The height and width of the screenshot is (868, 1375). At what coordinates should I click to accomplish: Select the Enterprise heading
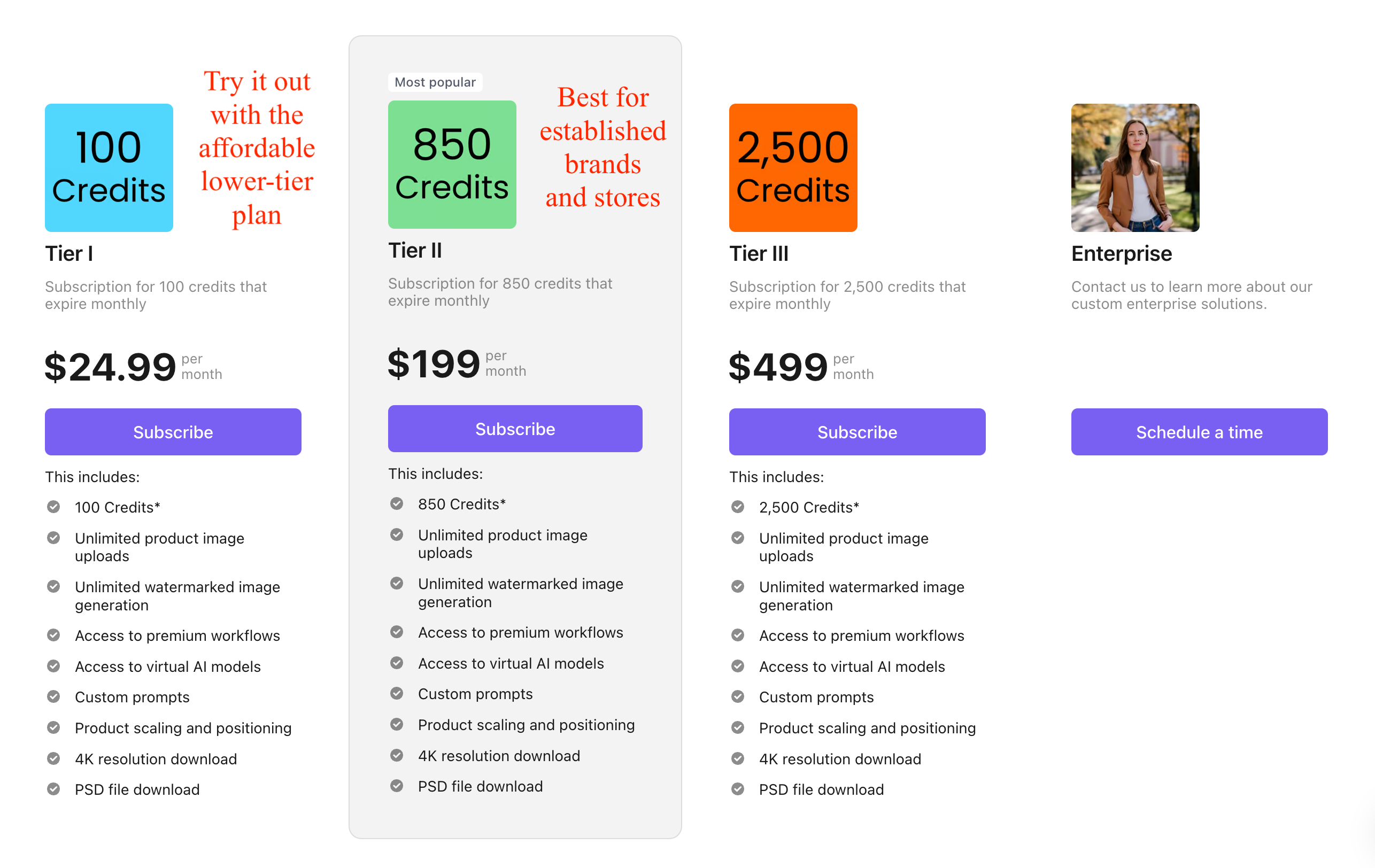coord(1122,253)
